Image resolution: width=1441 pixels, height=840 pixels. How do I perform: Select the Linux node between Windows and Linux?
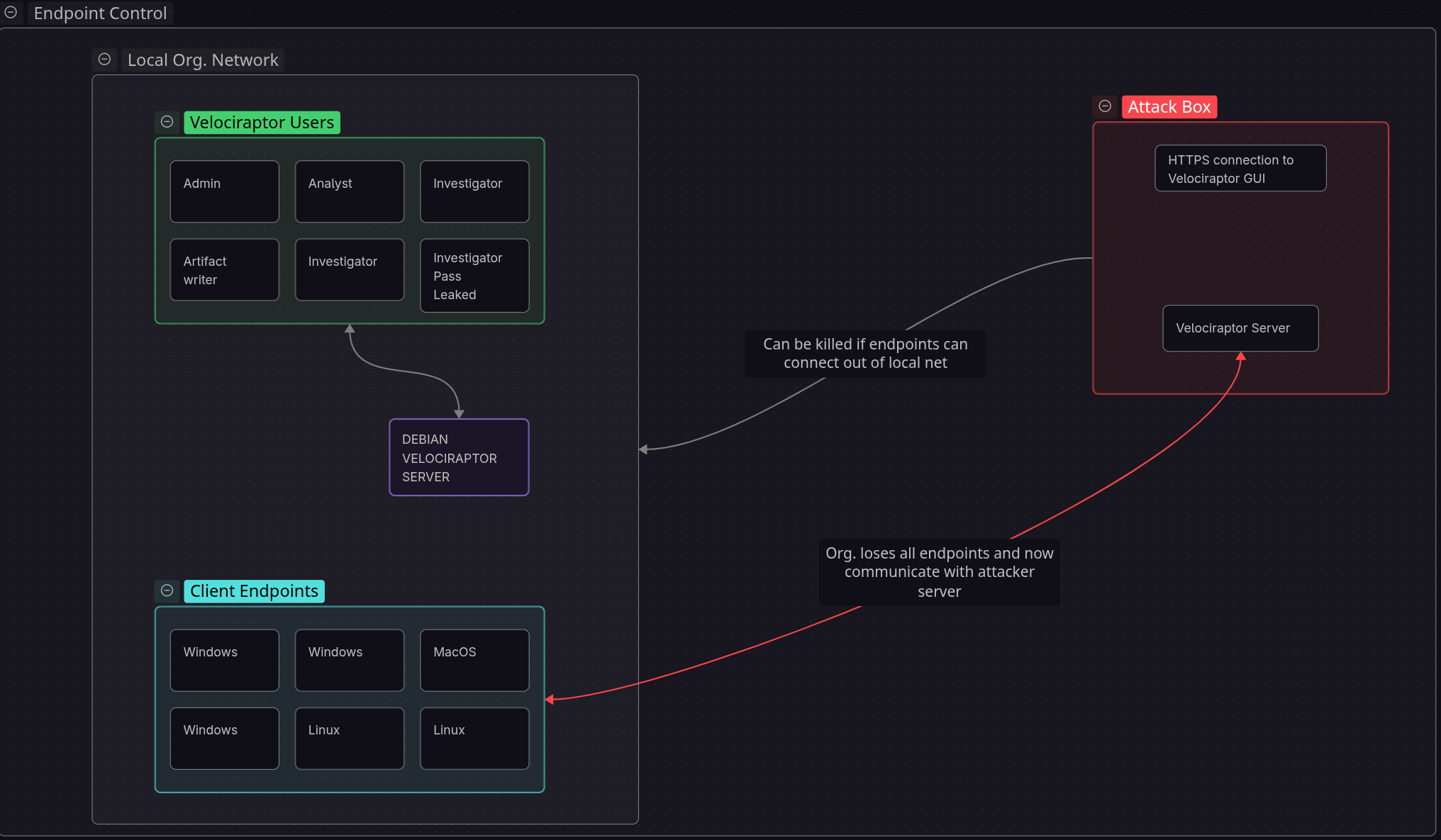pos(350,738)
